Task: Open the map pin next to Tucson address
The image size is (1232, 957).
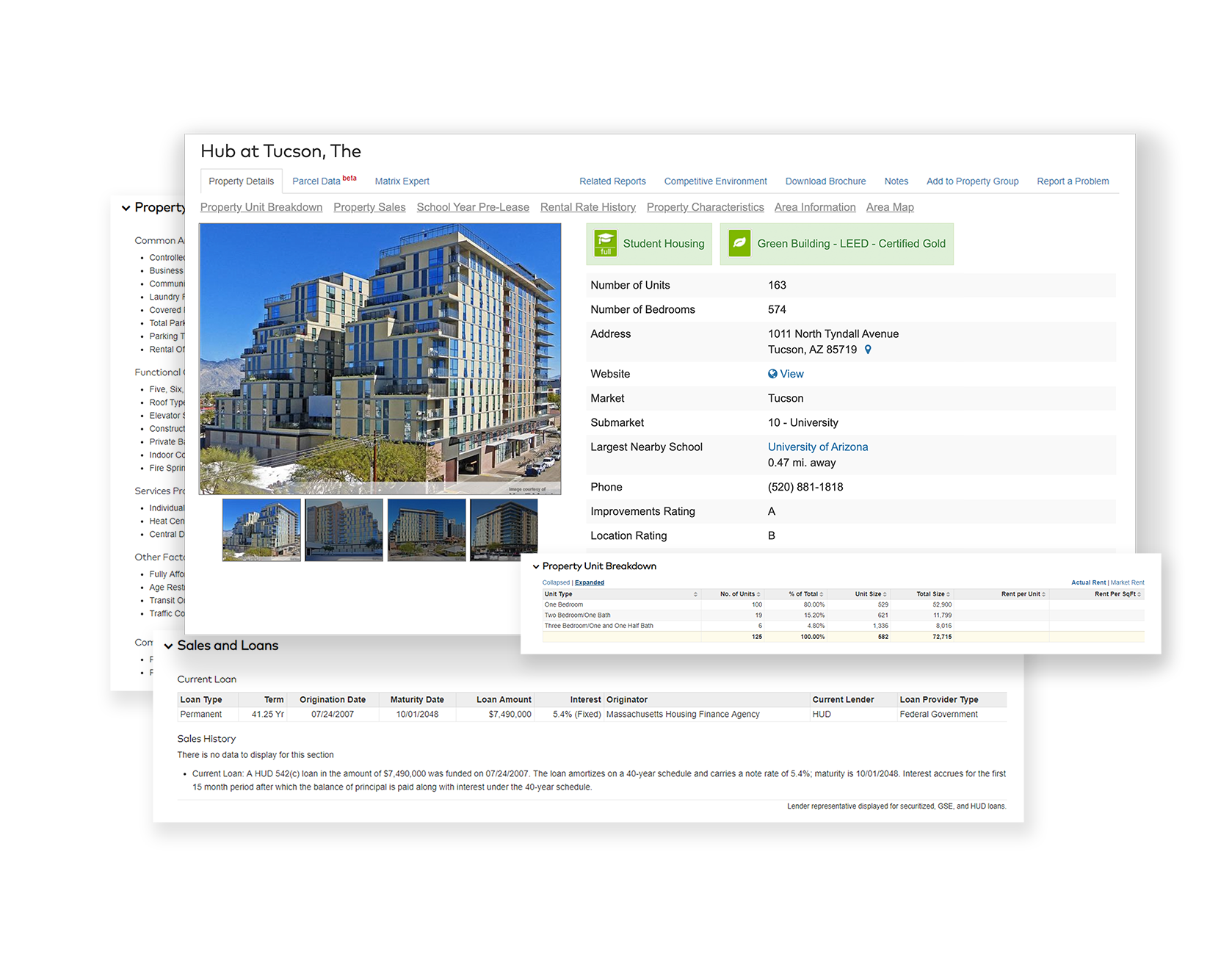Action: tap(869, 350)
